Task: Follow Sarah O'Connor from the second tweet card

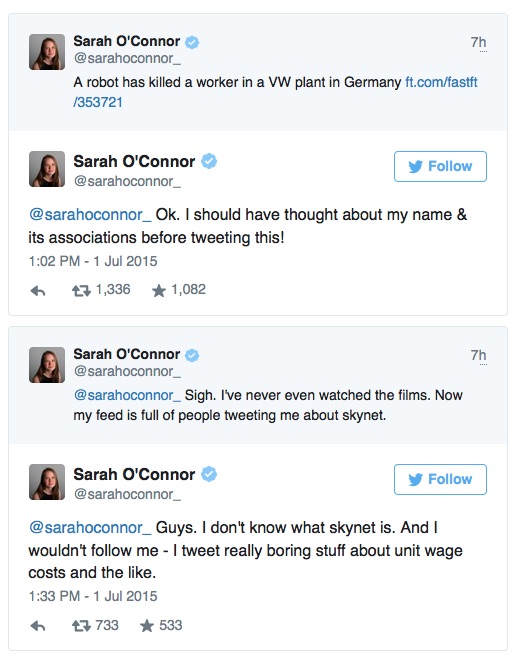Action: [440, 479]
